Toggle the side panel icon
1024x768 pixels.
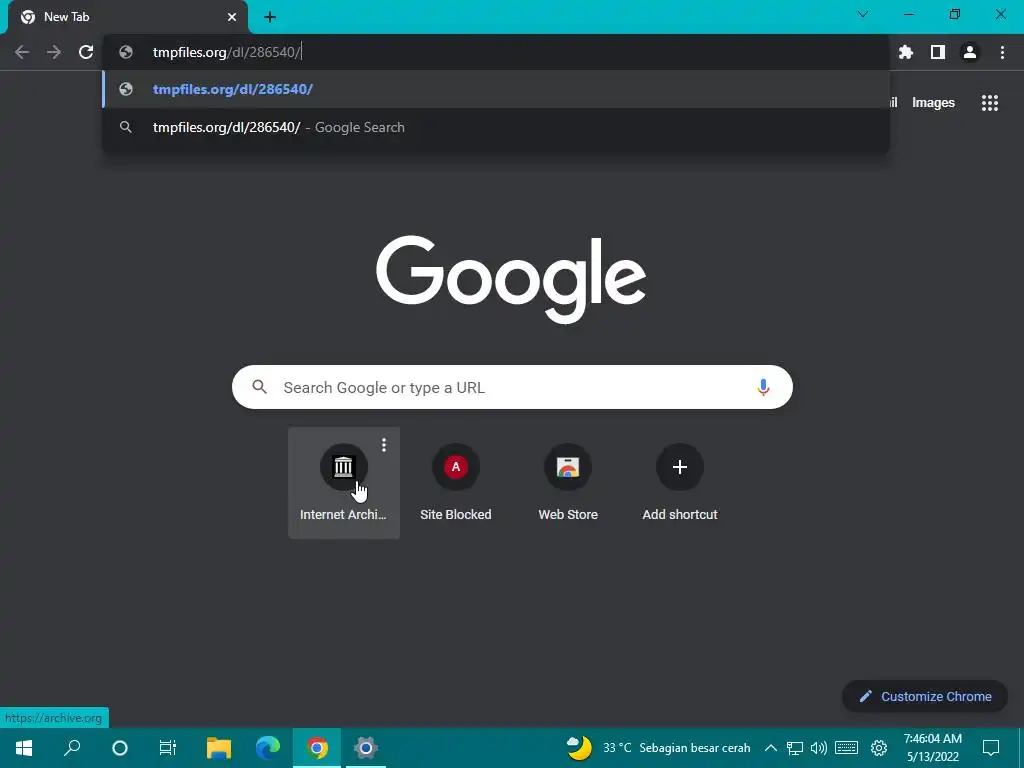[x=938, y=52]
